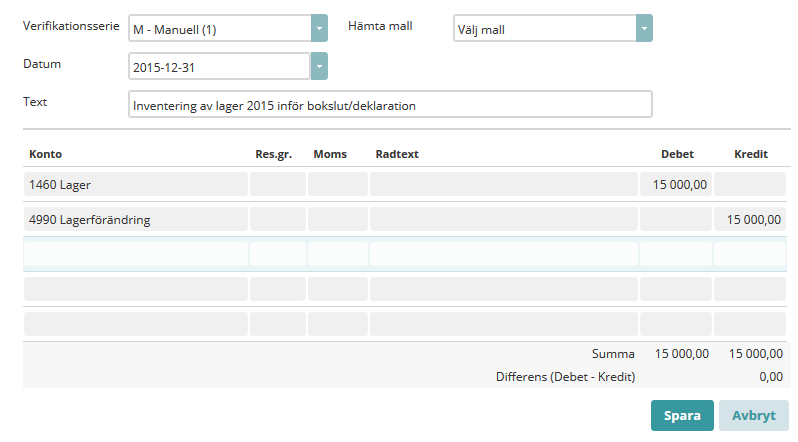
Task: Save the verification with Spara
Action: [x=682, y=416]
